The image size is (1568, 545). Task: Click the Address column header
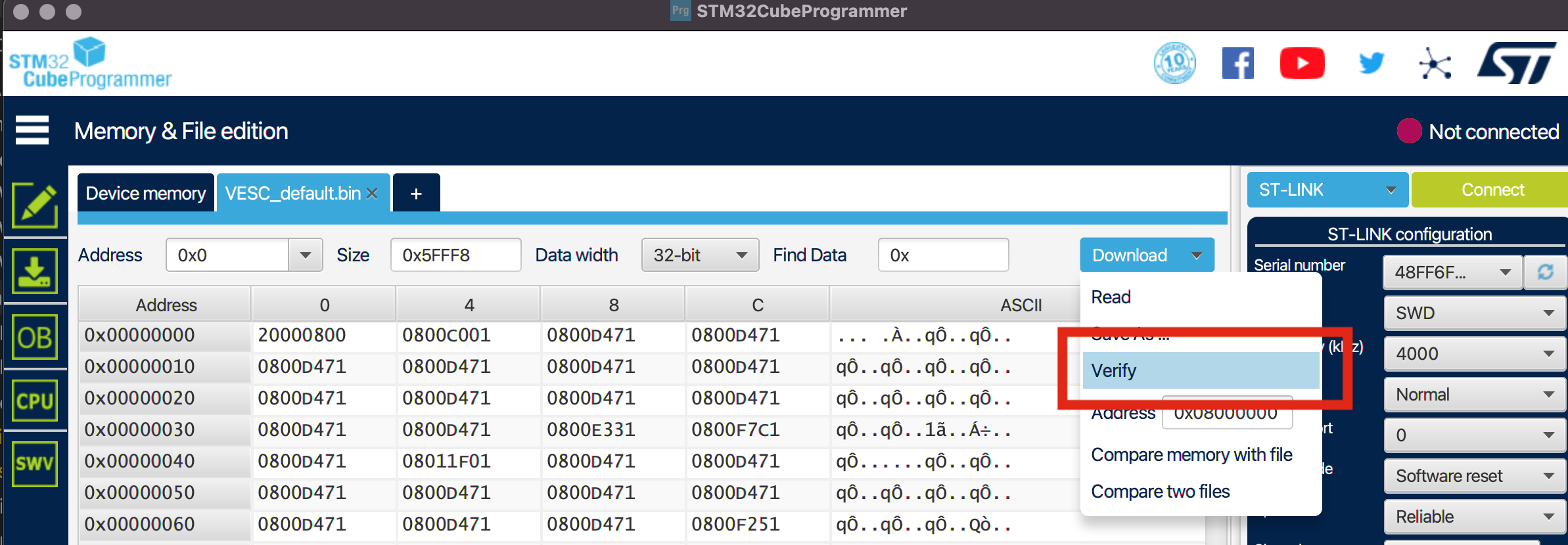166,305
